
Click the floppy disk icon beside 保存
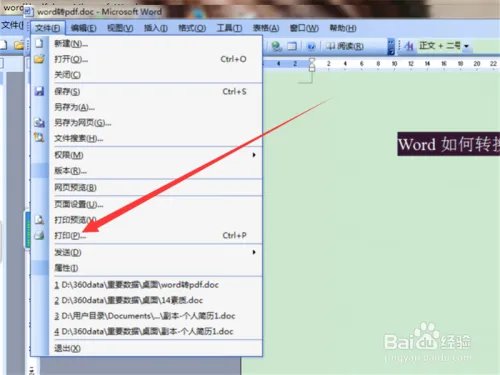pyautogui.click(x=39, y=91)
